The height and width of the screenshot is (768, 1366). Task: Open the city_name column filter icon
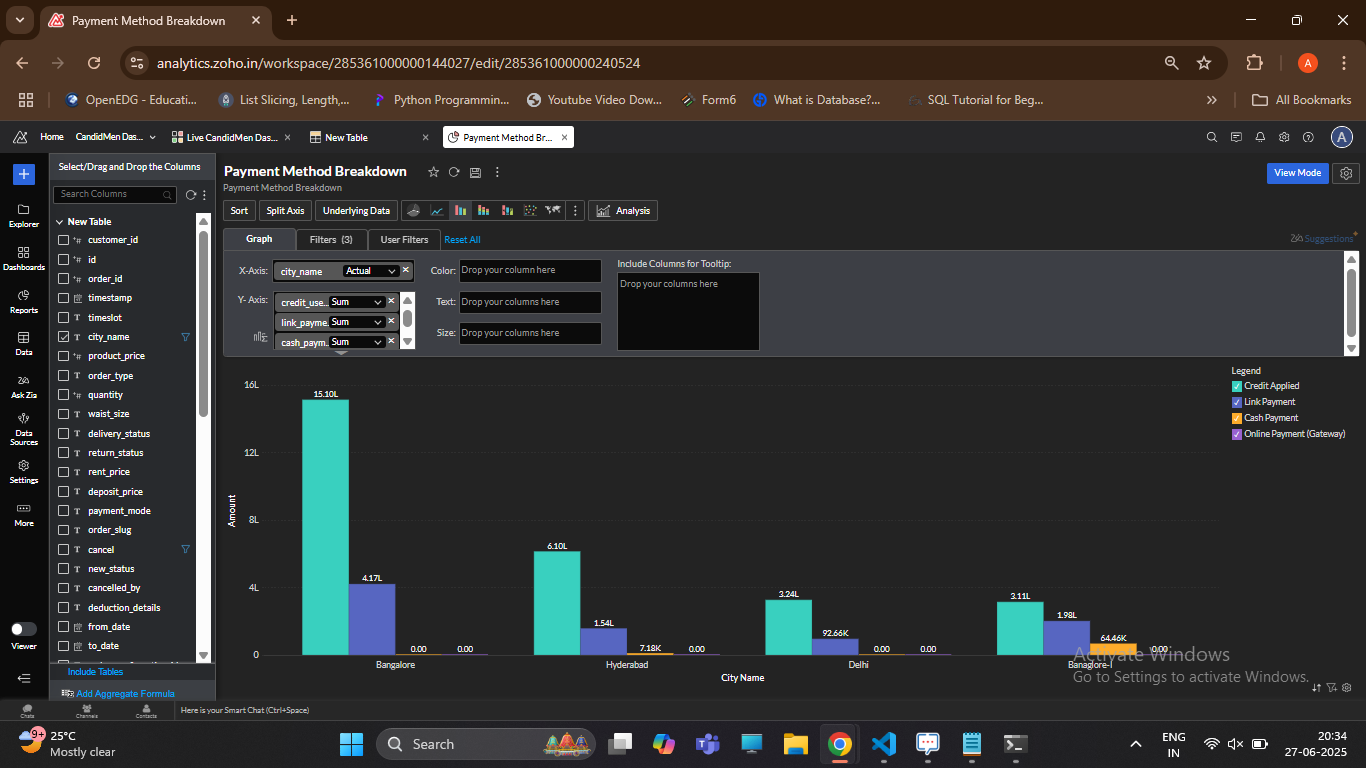[x=185, y=337]
